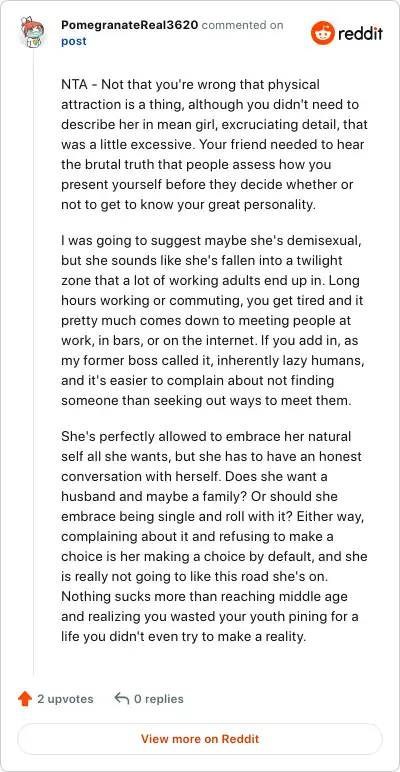The image size is (400, 772).
Task: Open PomegranateReal3620's avatar image
Action: coord(33,32)
